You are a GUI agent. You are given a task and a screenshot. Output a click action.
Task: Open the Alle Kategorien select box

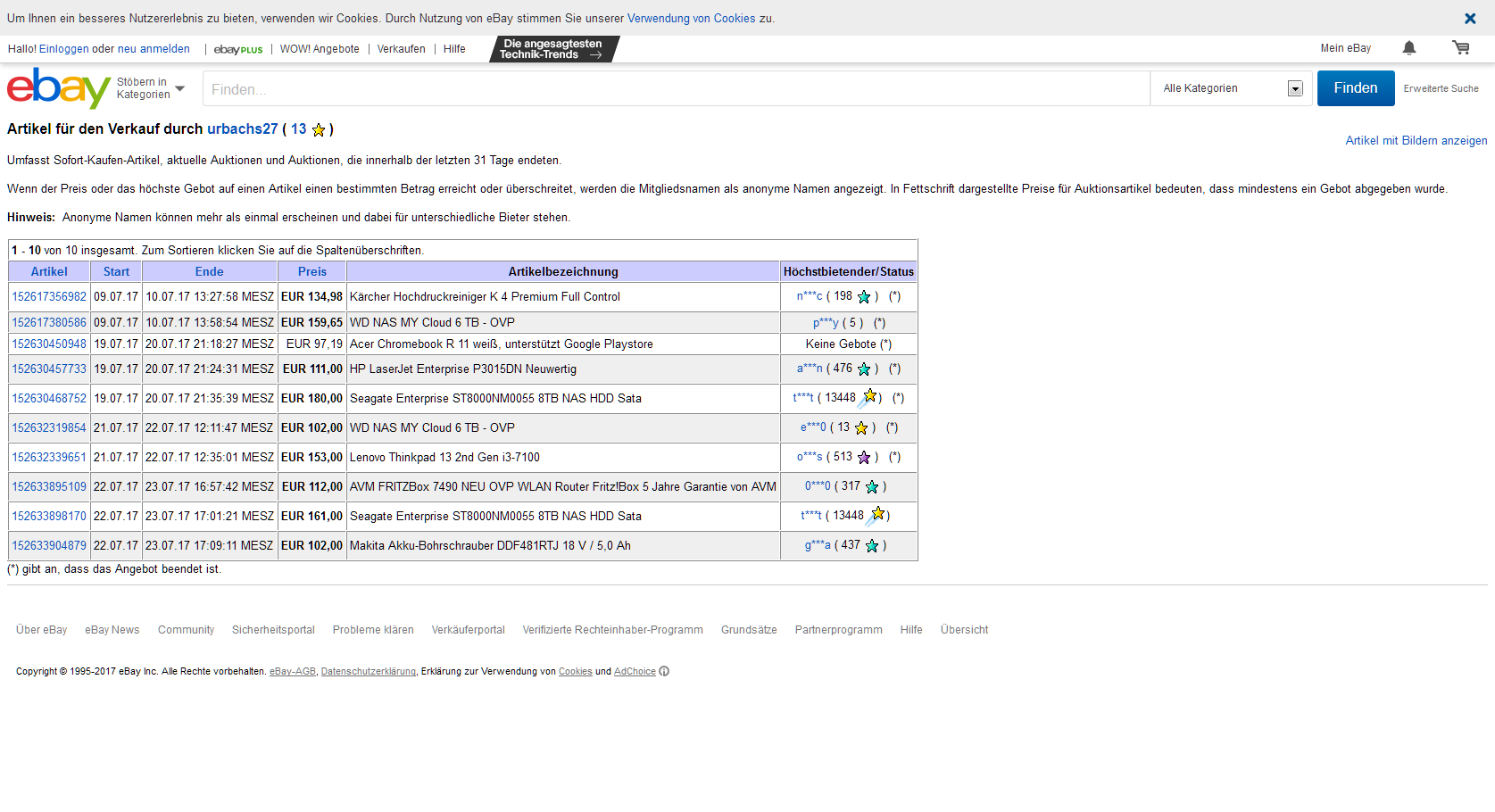1233,88
